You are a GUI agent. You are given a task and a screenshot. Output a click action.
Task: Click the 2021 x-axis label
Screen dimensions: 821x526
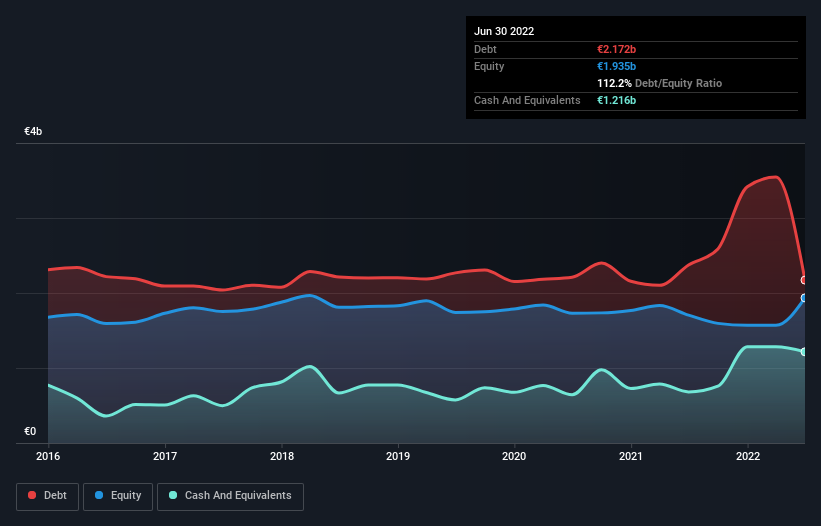(x=631, y=456)
